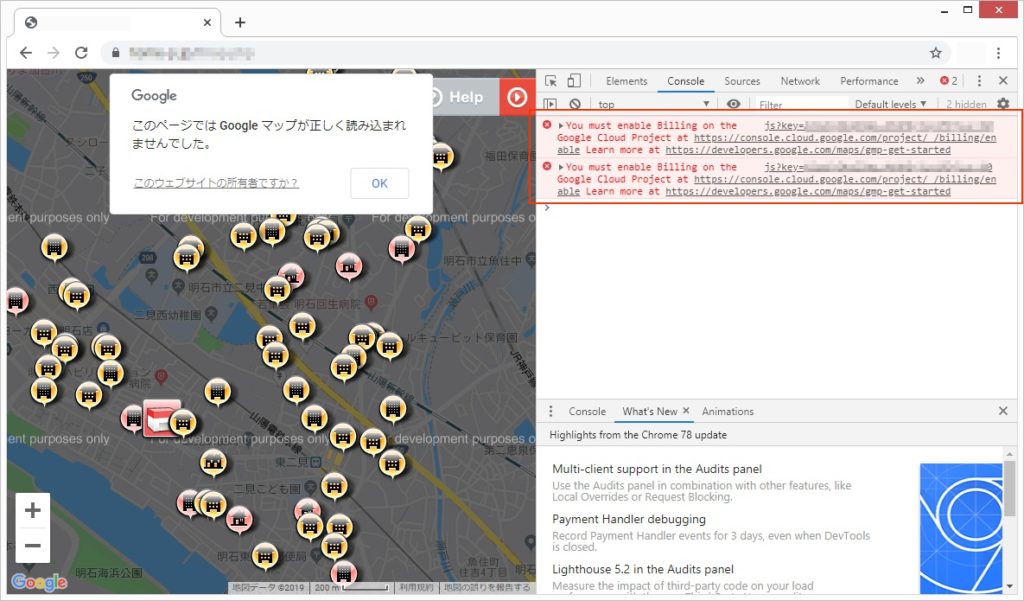This screenshot has height=601, width=1024.
Task: Zoom in the map with plus control
Action: pos(33,510)
